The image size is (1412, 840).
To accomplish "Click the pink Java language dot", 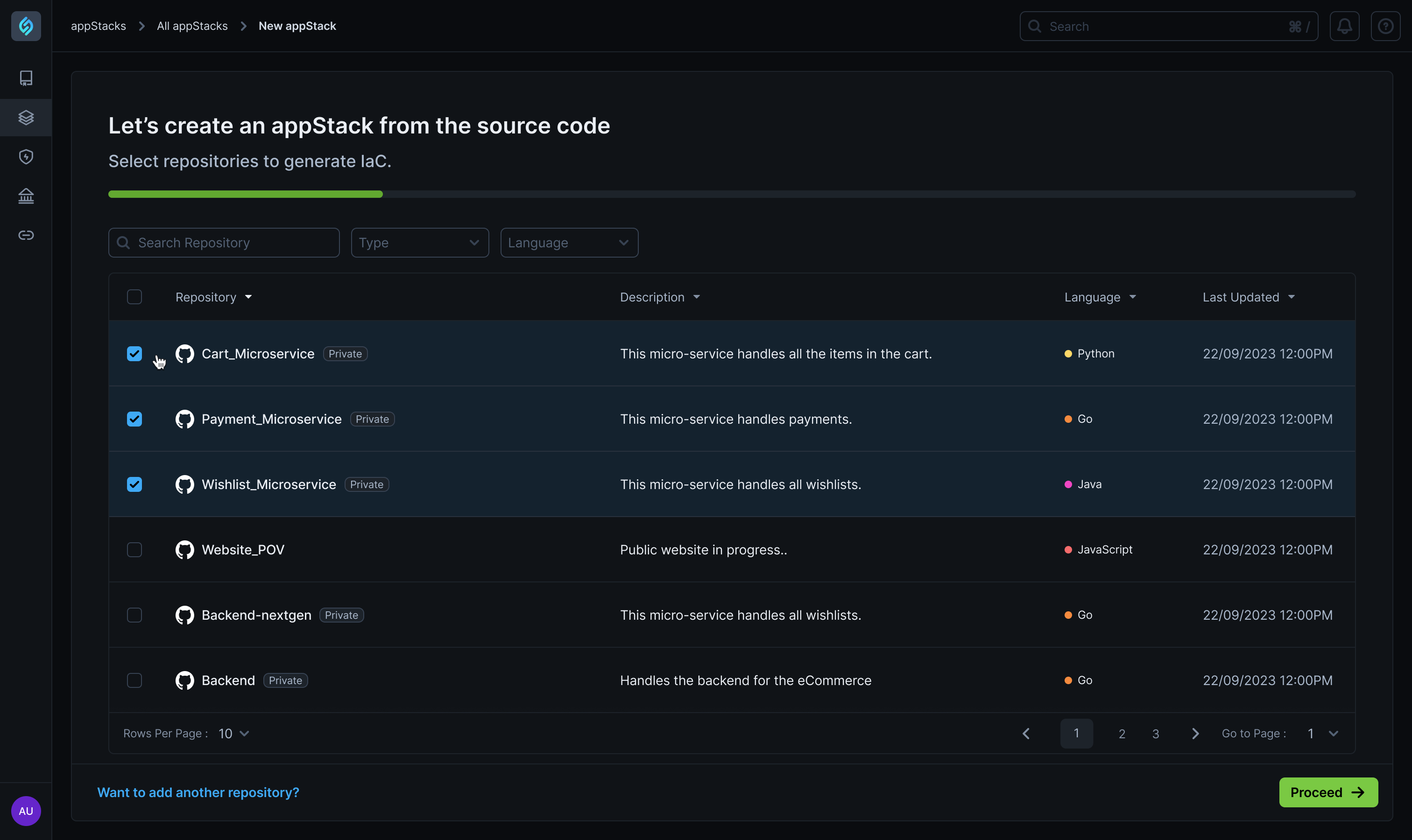I will 1067,484.
